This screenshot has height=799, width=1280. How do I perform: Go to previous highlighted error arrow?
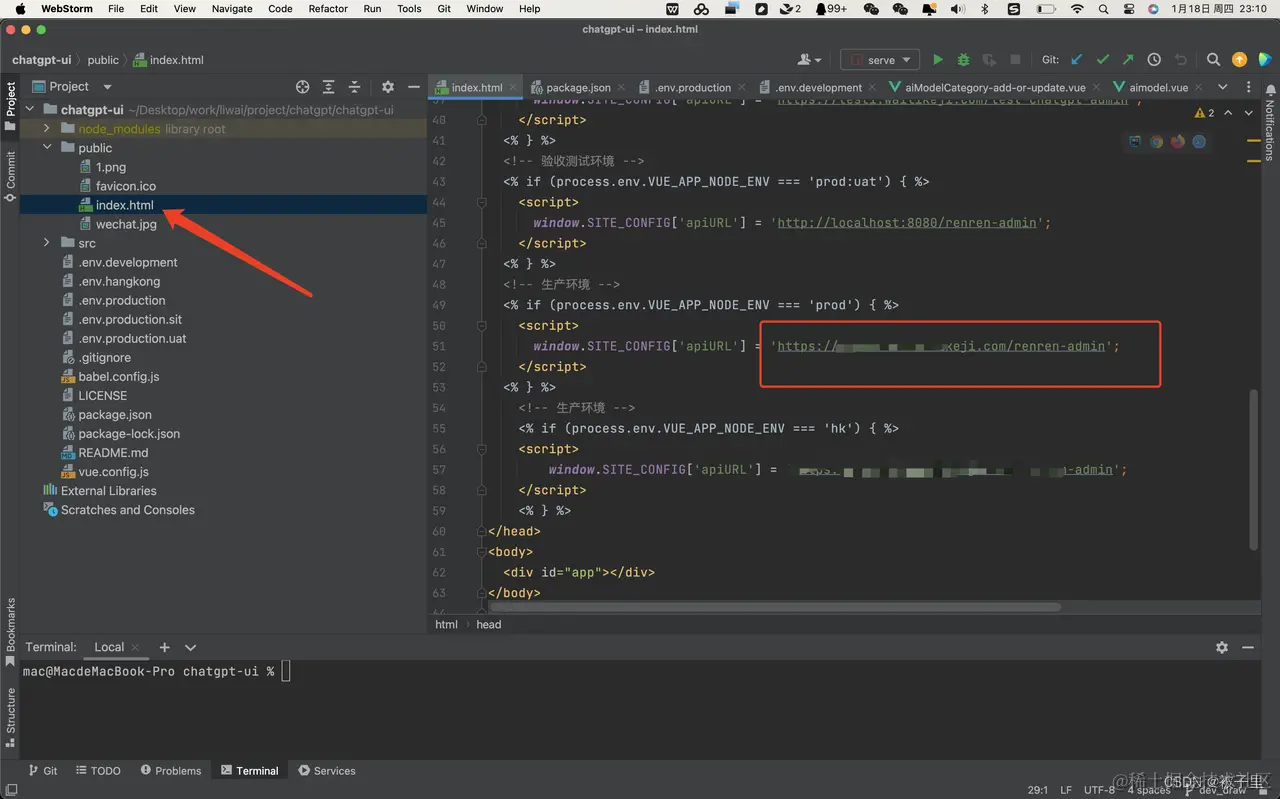click(x=1228, y=113)
